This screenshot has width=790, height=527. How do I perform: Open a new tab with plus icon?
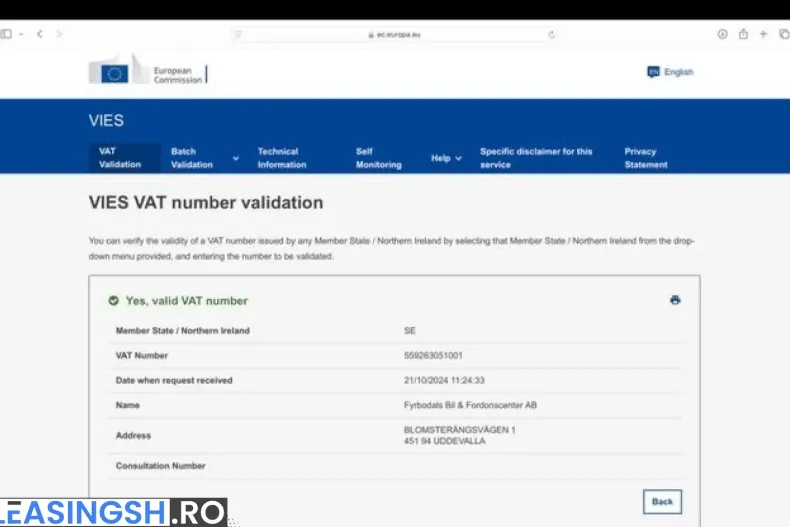(763, 34)
